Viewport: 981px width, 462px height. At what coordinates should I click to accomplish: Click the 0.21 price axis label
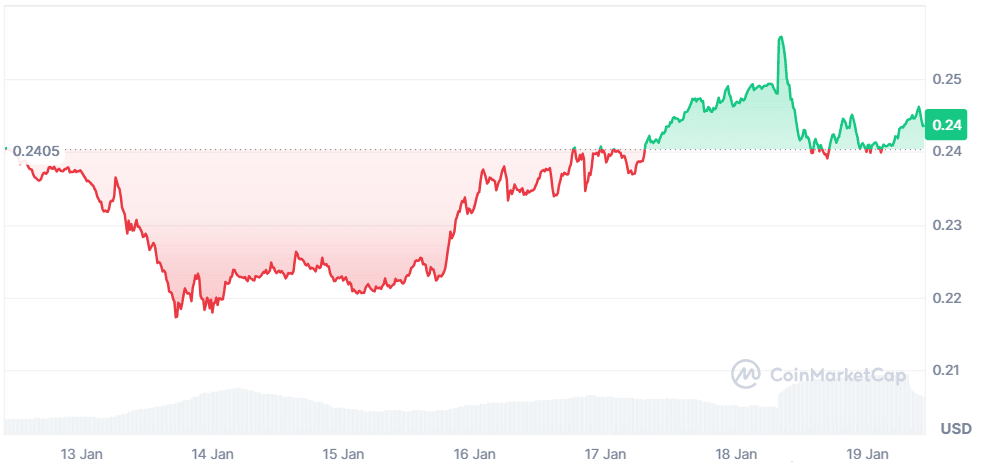coord(946,371)
